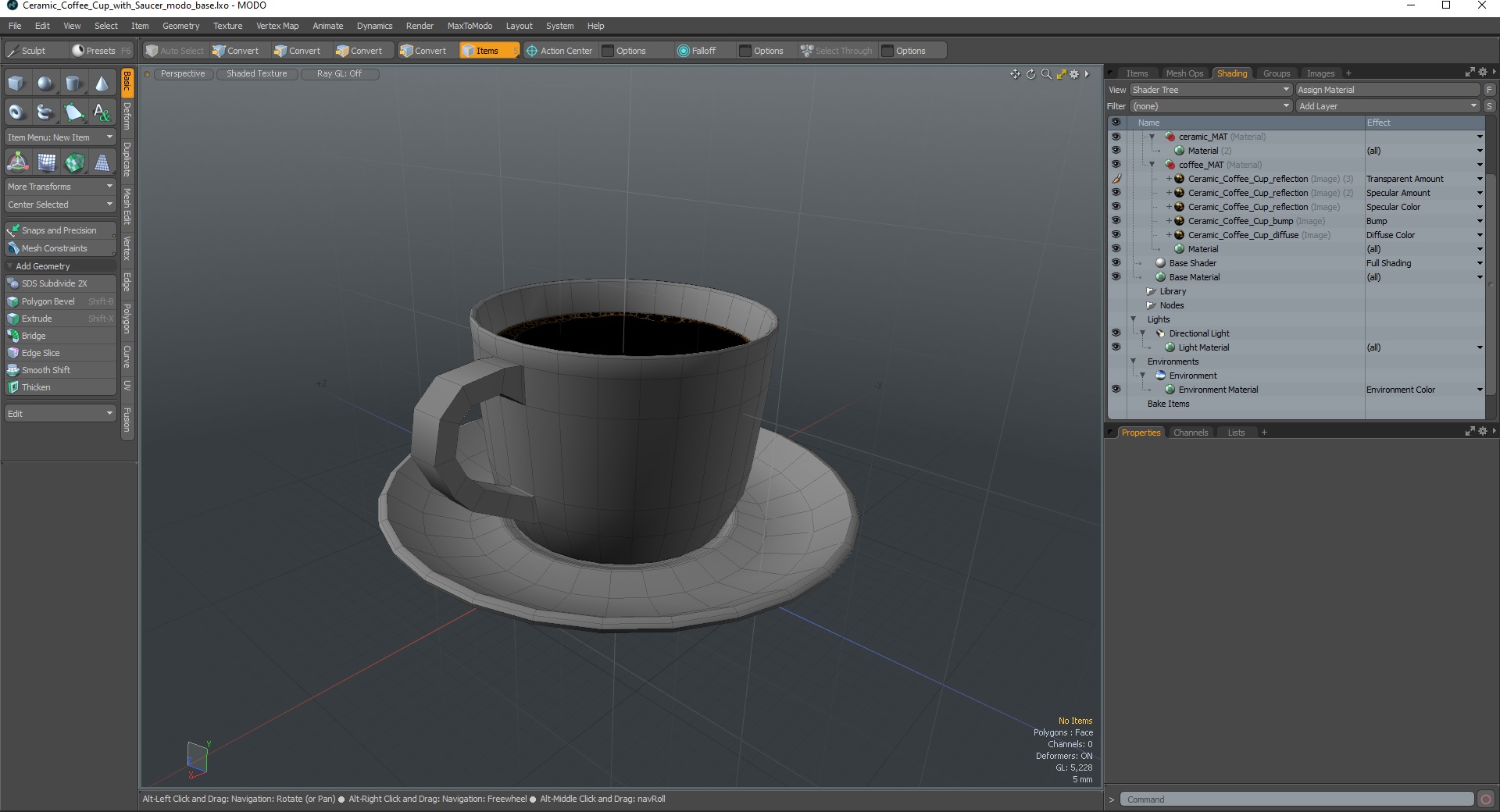The width and height of the screenshot is (1500, 812).
Task: Click the Assign Material button
Action: [1388, 90]
